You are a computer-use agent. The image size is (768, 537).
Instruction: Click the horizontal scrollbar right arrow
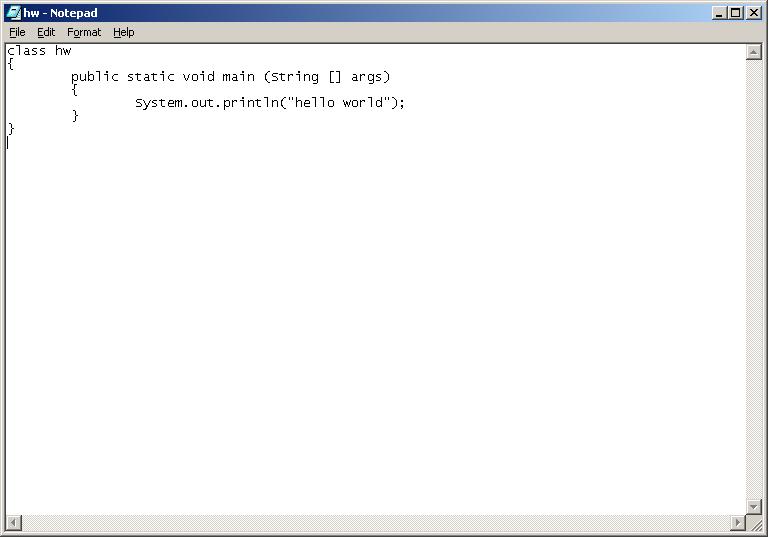738,523
